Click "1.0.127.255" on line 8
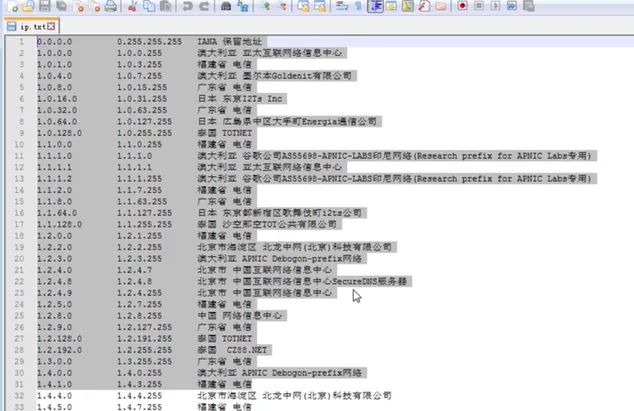 pos(145,122)
